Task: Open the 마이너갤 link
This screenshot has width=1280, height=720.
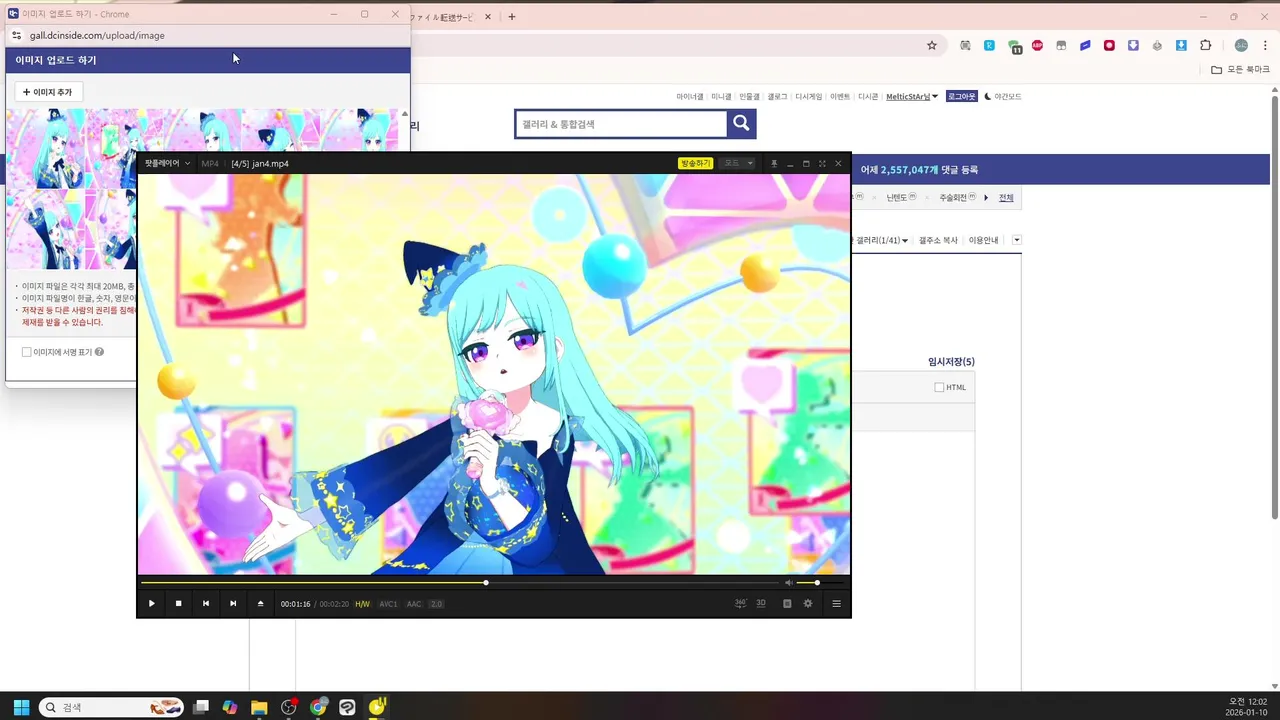Action: [x=690, y=97]
